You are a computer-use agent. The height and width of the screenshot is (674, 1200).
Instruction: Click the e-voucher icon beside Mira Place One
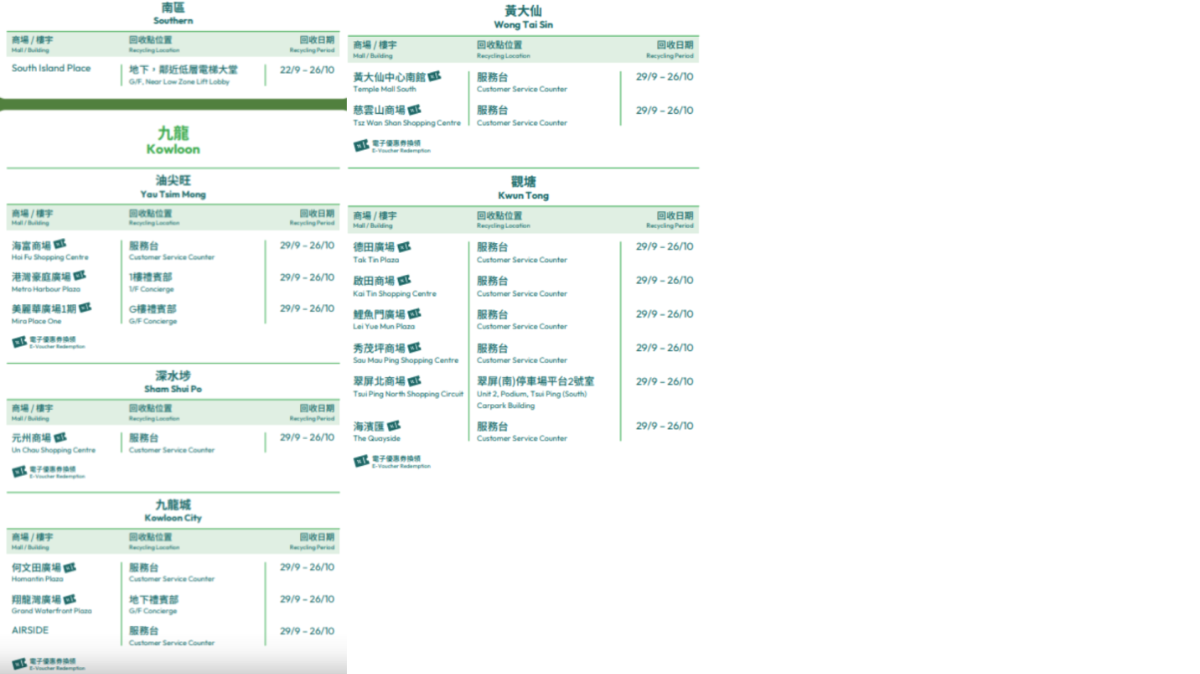click(x=85, y=307)
